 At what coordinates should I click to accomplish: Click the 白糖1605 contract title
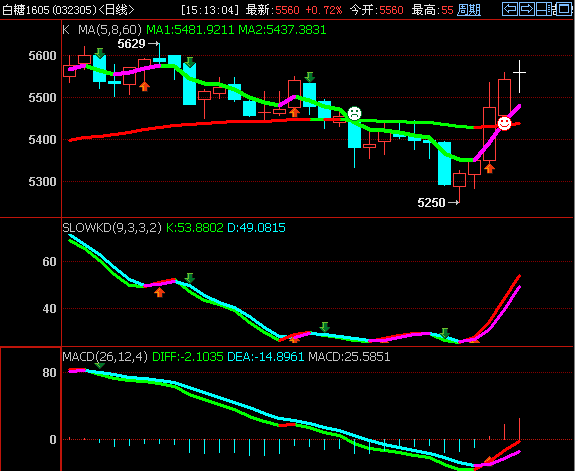(26, 10)
